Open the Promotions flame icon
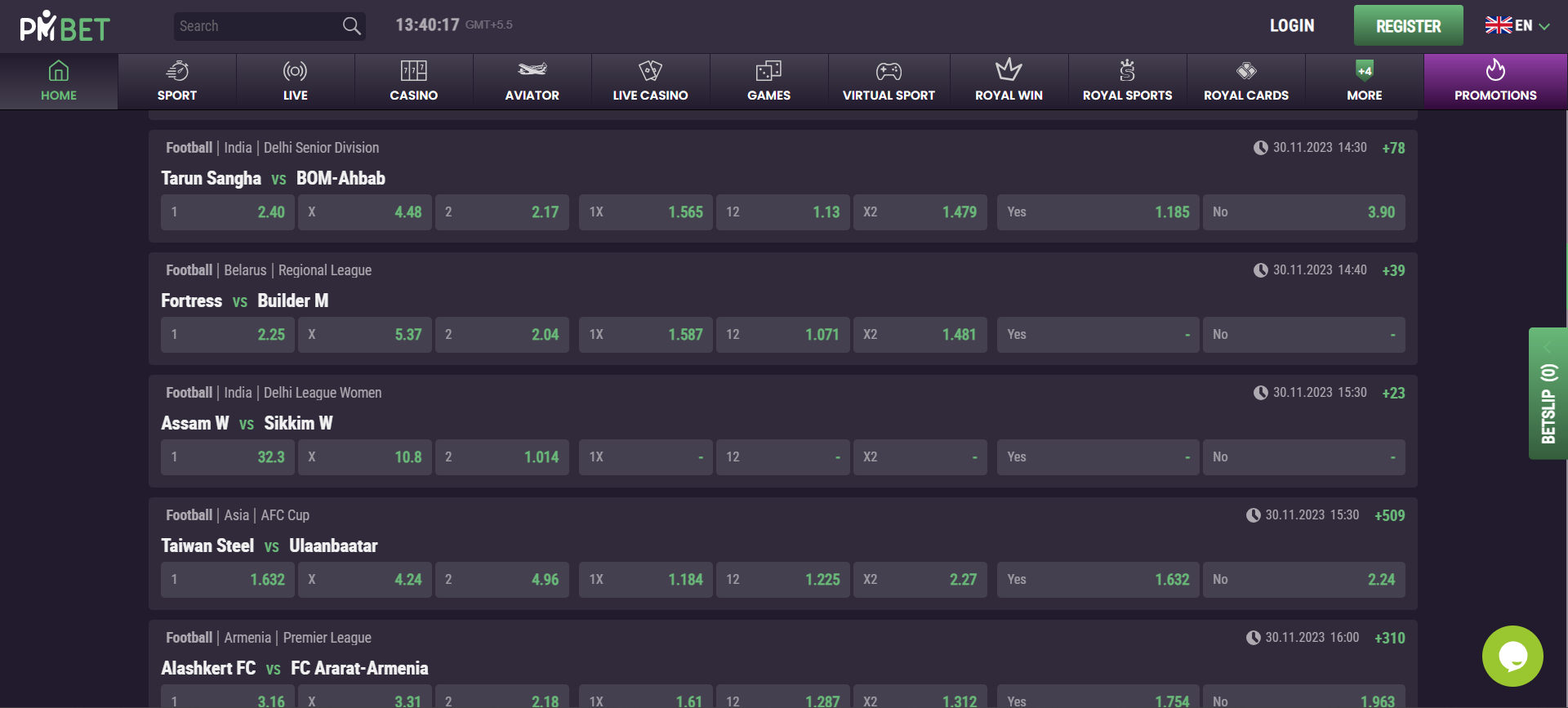Viewport: 1568px width, 708px height. point(1495,70)
